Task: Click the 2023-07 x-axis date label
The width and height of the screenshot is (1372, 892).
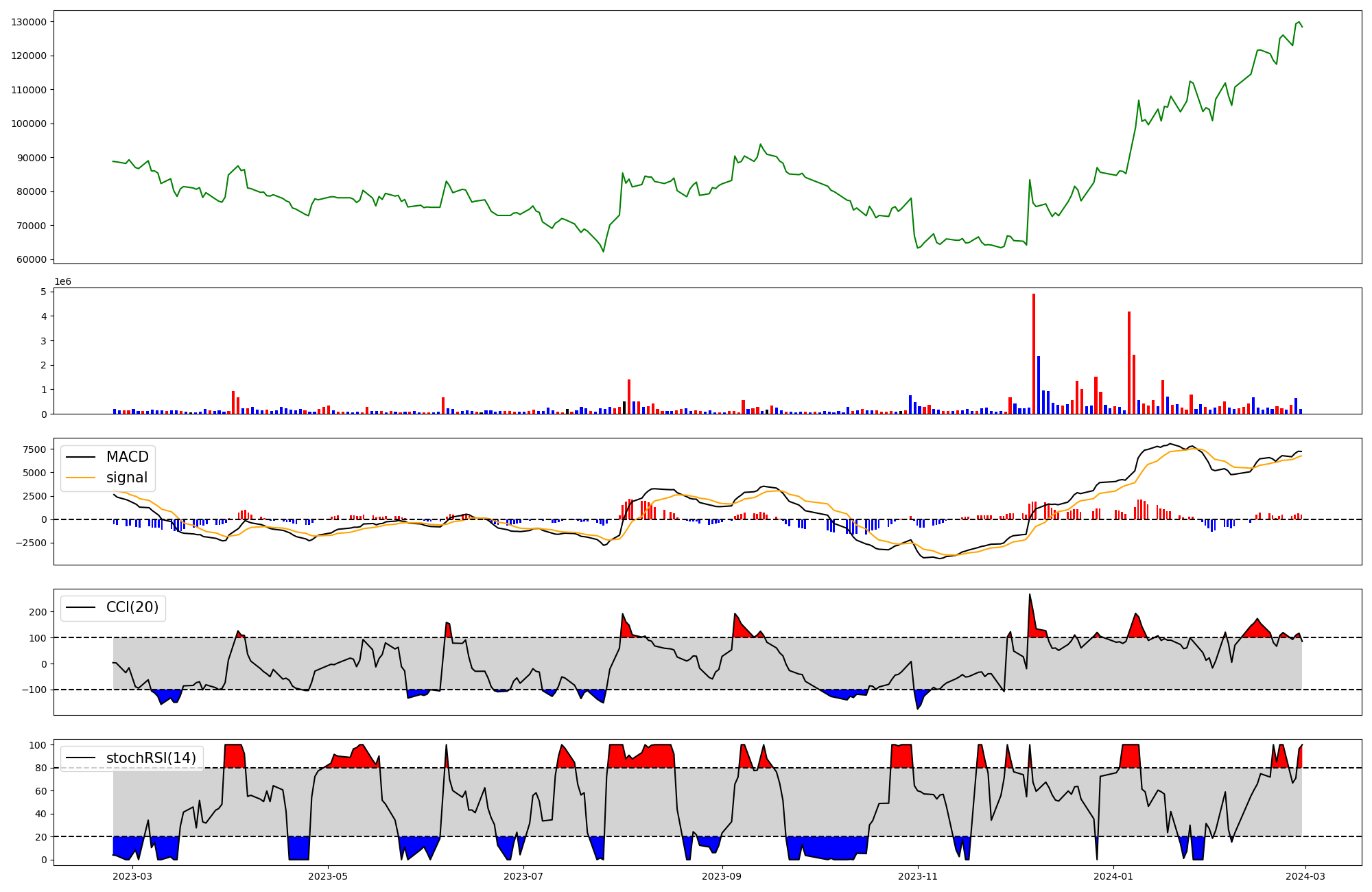Action: coord(524,876)
